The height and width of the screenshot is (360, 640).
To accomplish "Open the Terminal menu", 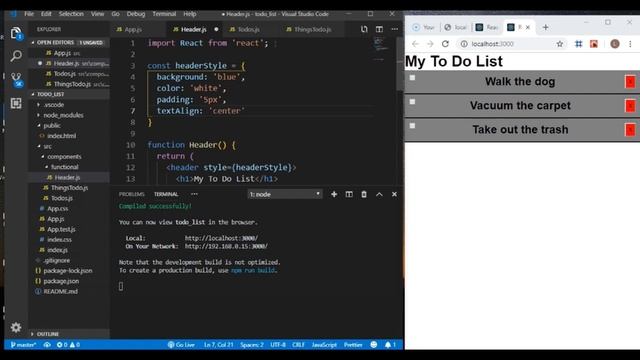I will point(164,14).
